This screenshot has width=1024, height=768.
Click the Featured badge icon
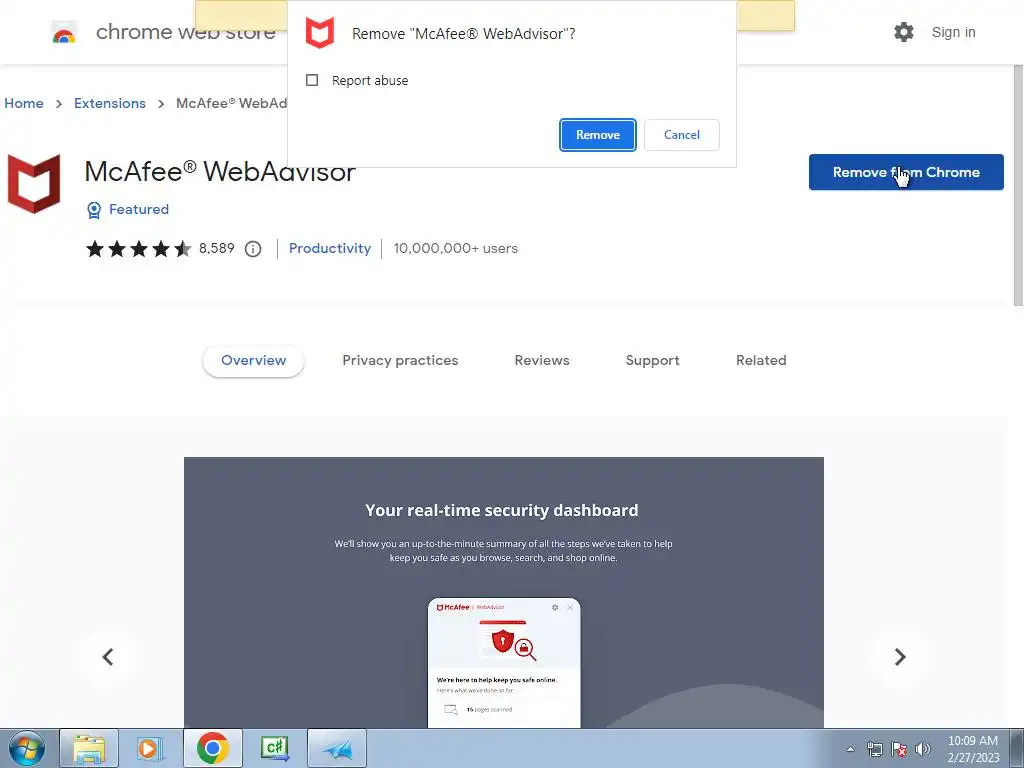(x=94, y=210)
